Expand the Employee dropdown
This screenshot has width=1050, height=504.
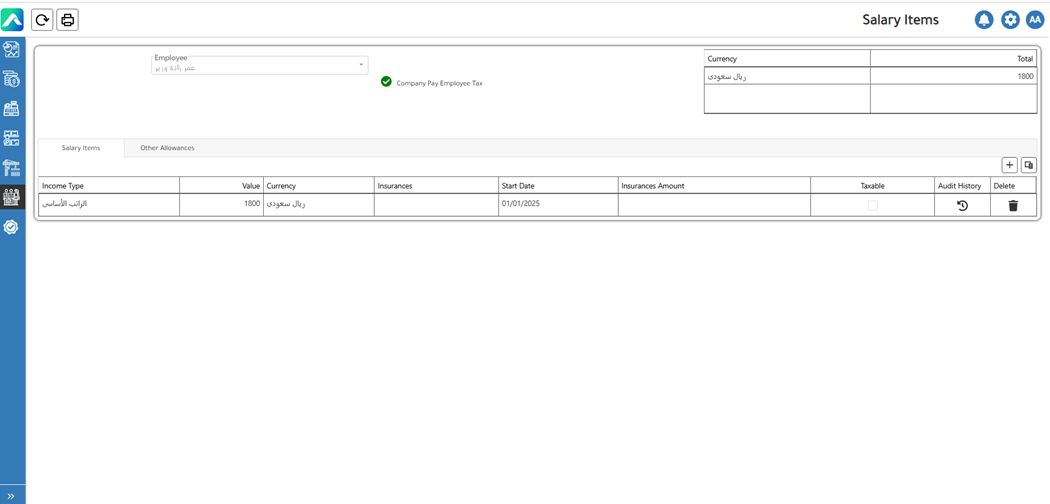pos(361,65)
